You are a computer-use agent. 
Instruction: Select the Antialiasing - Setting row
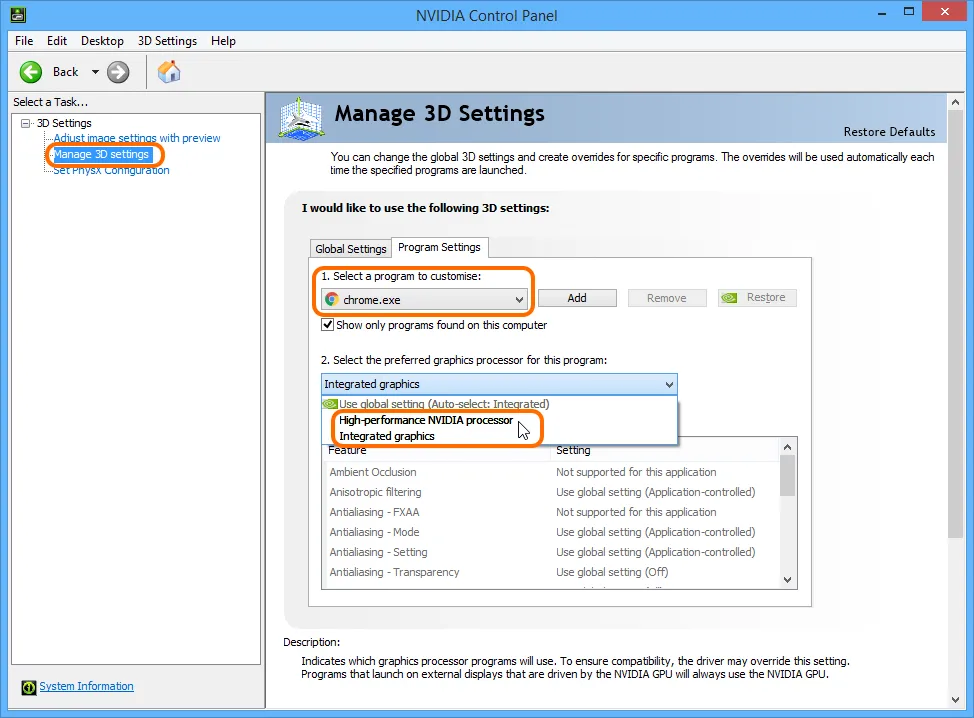pyautogui.click(x=550, y=552)
